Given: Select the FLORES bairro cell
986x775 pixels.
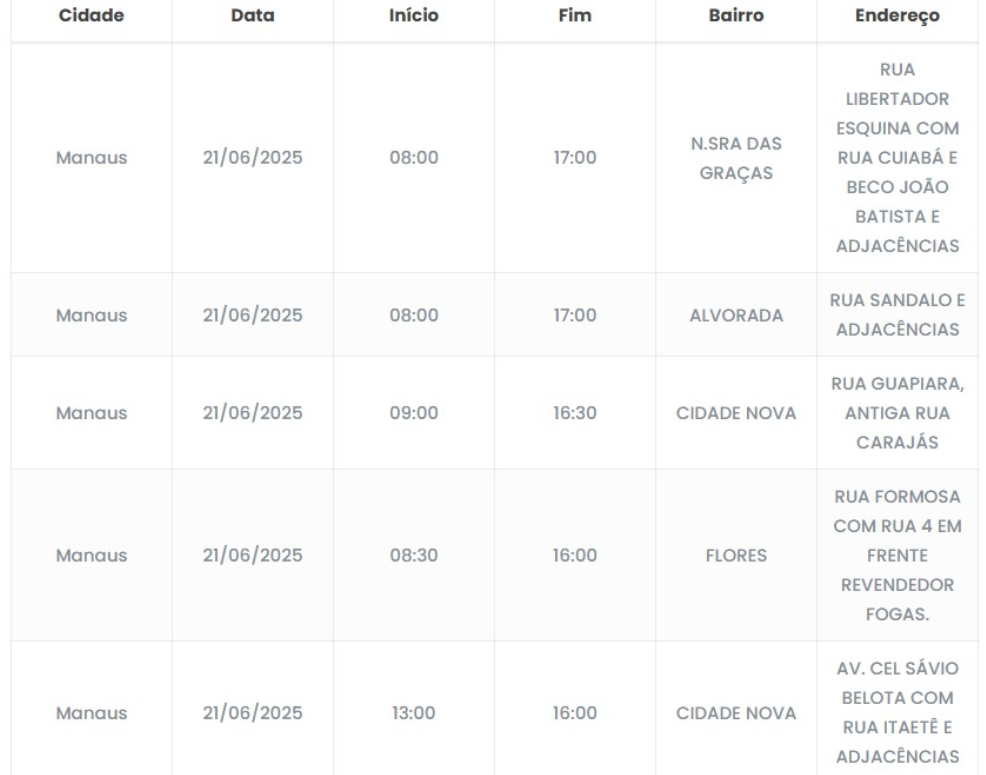Looking at the screenshot, I should tap(736, 554).
